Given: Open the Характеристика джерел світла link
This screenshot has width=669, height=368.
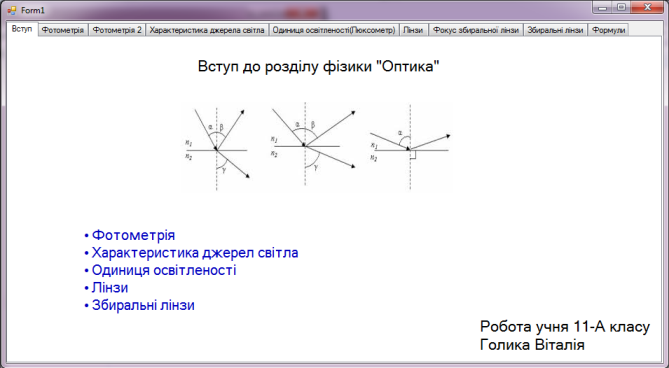Looking at the screenshot, I should click(195, 253).
